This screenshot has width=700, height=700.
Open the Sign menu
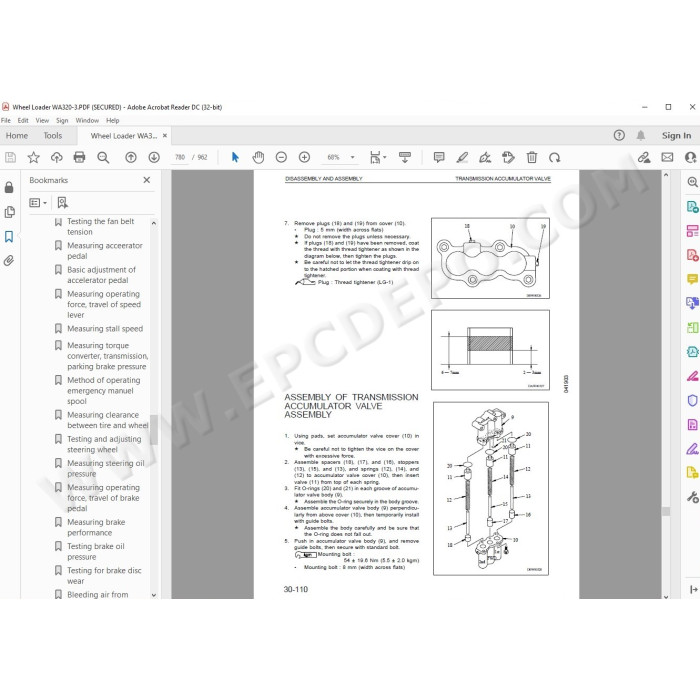click(x=62, y=121)
